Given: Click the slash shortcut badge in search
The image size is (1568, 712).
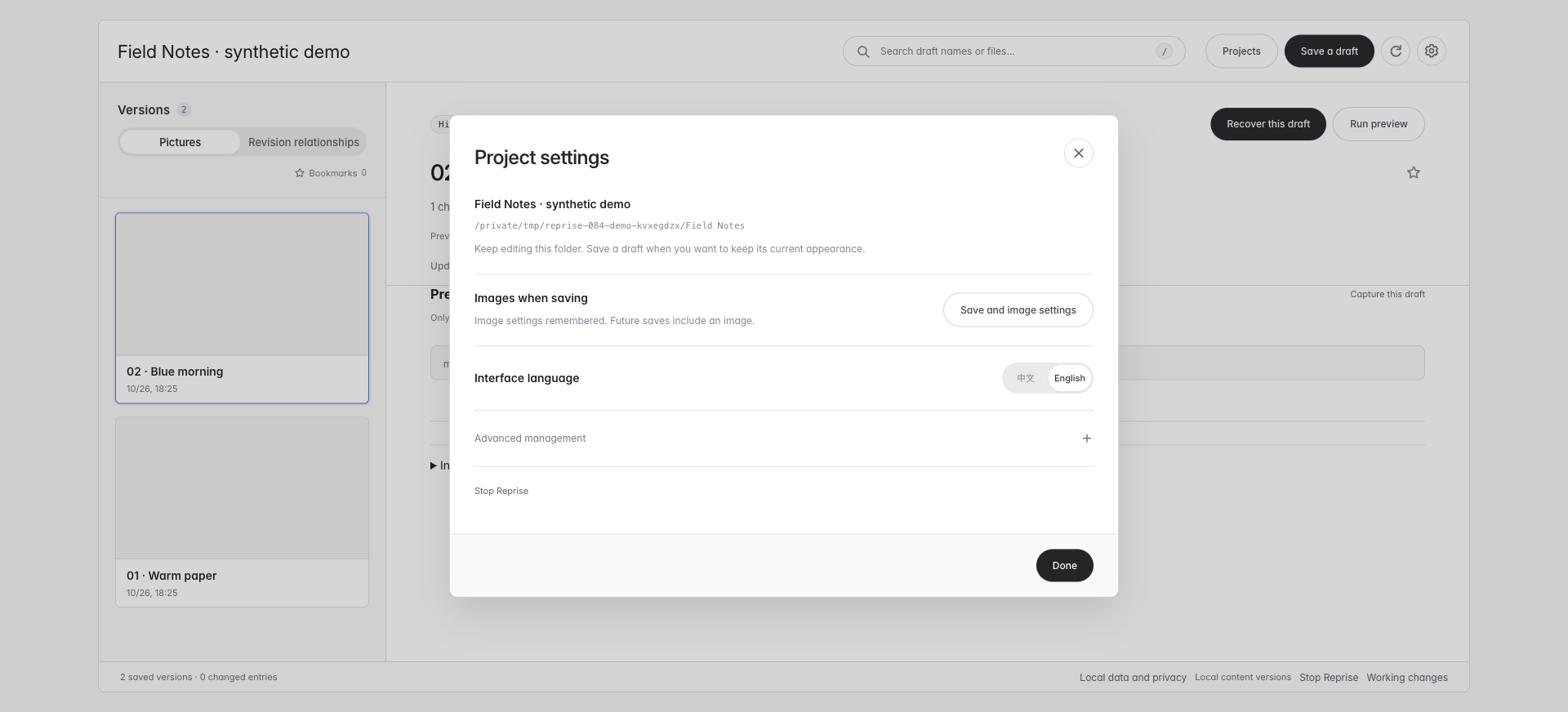Looking at the screenshot, I should coord(1164,51).
